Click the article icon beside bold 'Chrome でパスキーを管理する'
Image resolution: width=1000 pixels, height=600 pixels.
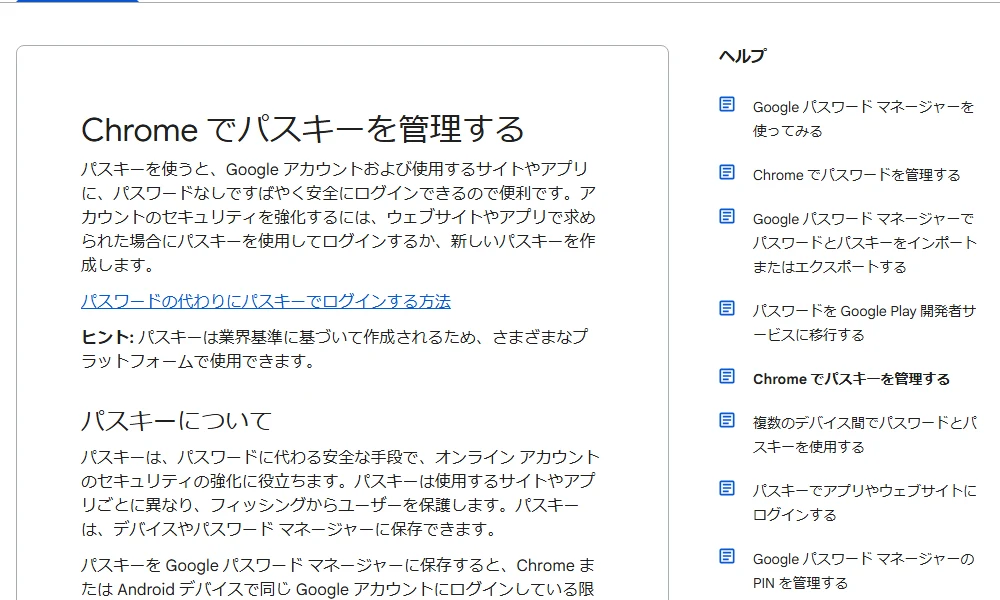click(727, 377)
